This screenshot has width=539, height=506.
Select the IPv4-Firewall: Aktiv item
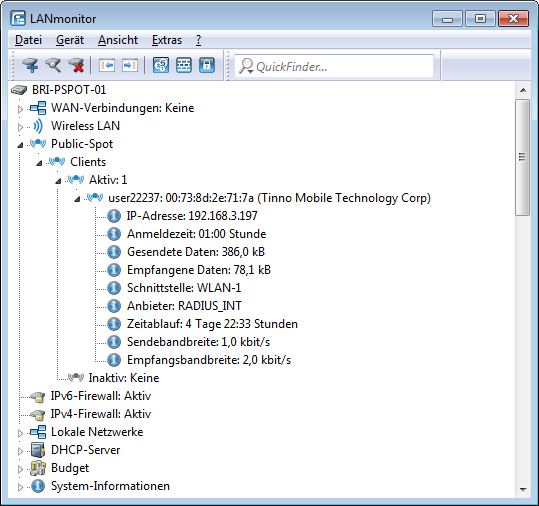[x=101, y=414]
